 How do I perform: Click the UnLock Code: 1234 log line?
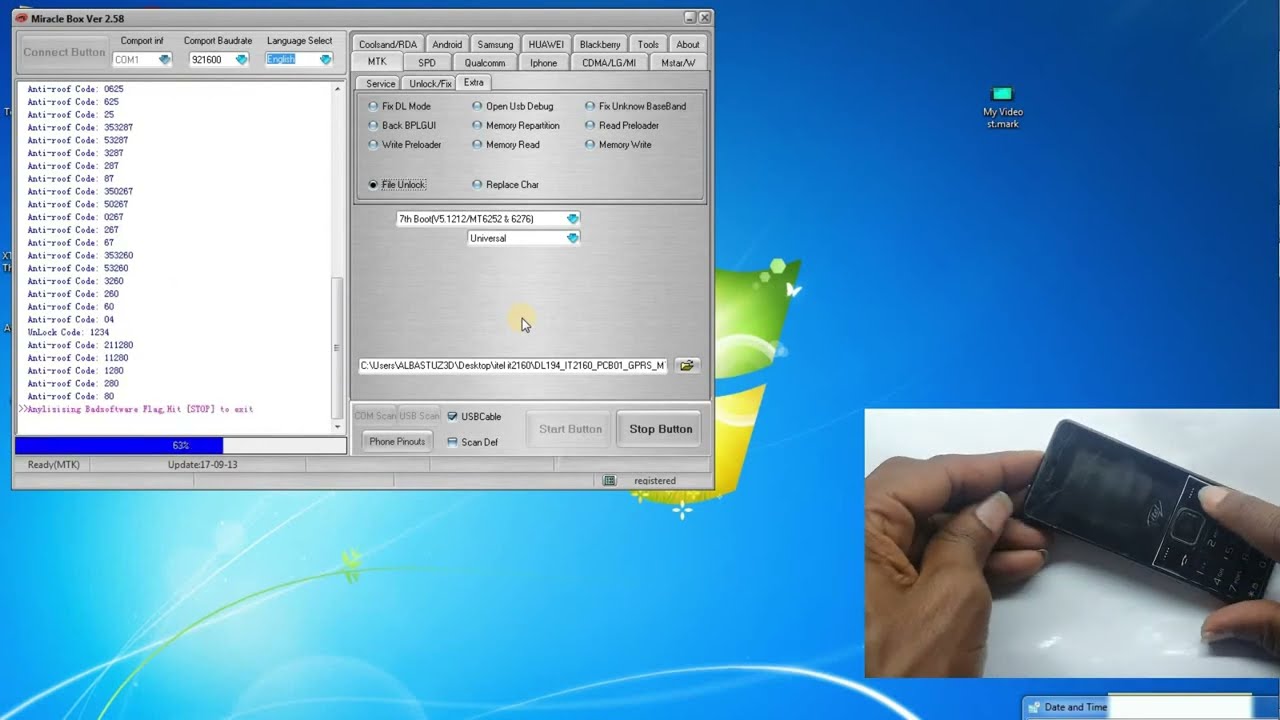(69, 332)
